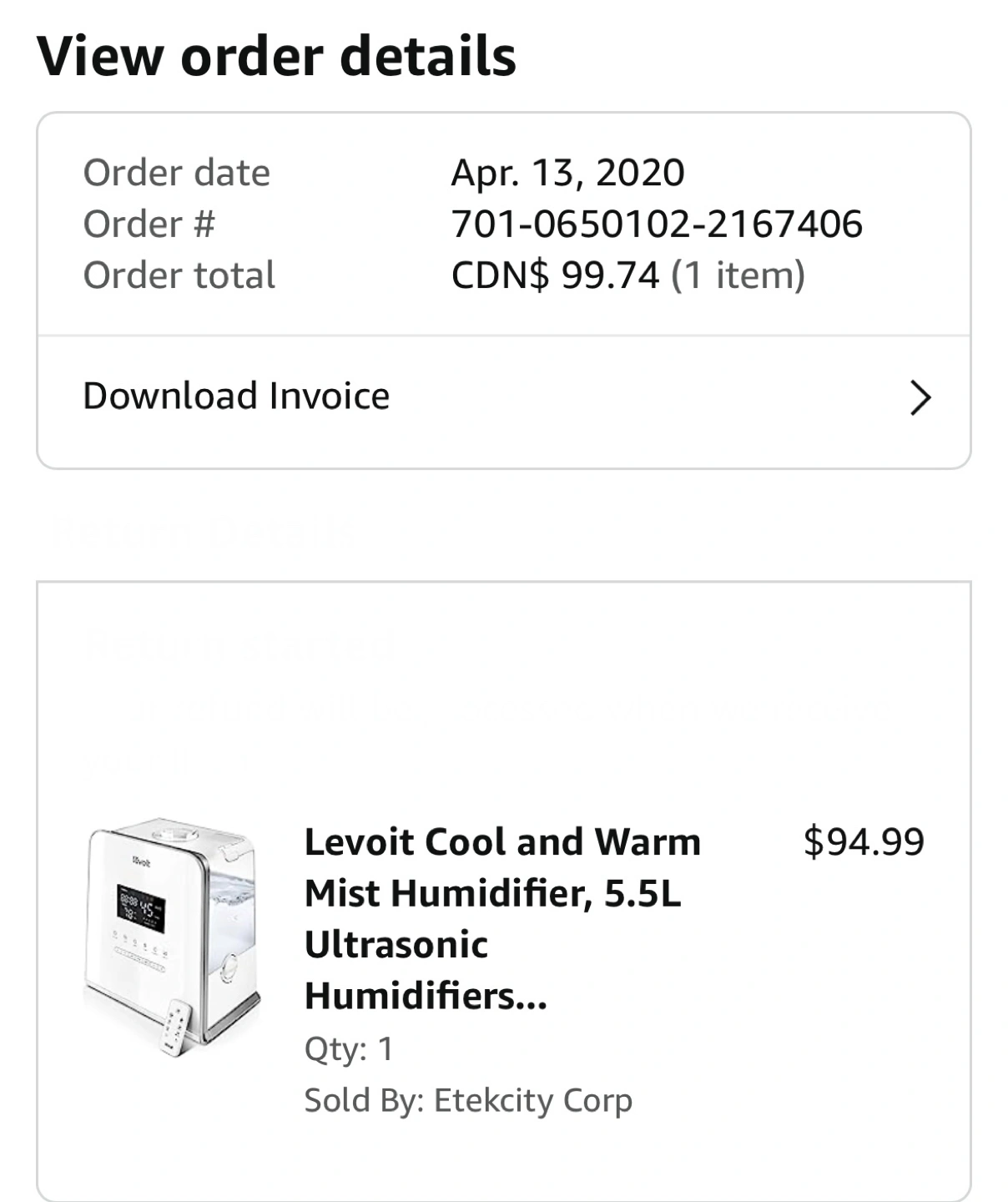Tap the $94.99 item price
The height and width of the screenshot is (1202, 1008).
point(864,841)
